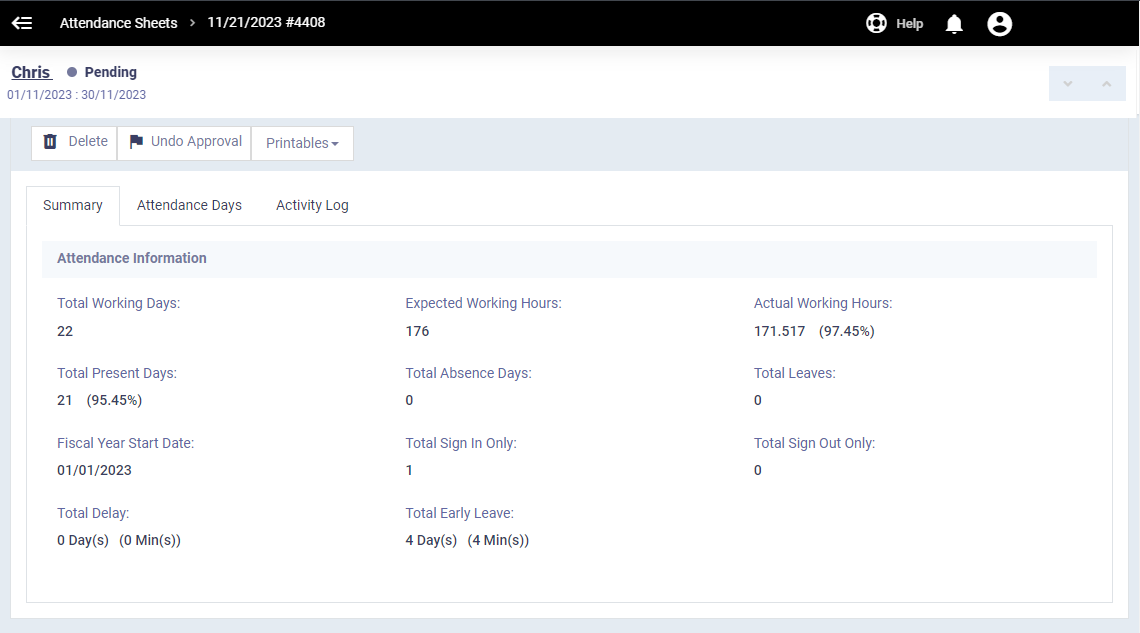Image resolution: width=1140 pixels, height=633 pixels.
Task: Click the Pending status indicator
Action: click(102, 72)
